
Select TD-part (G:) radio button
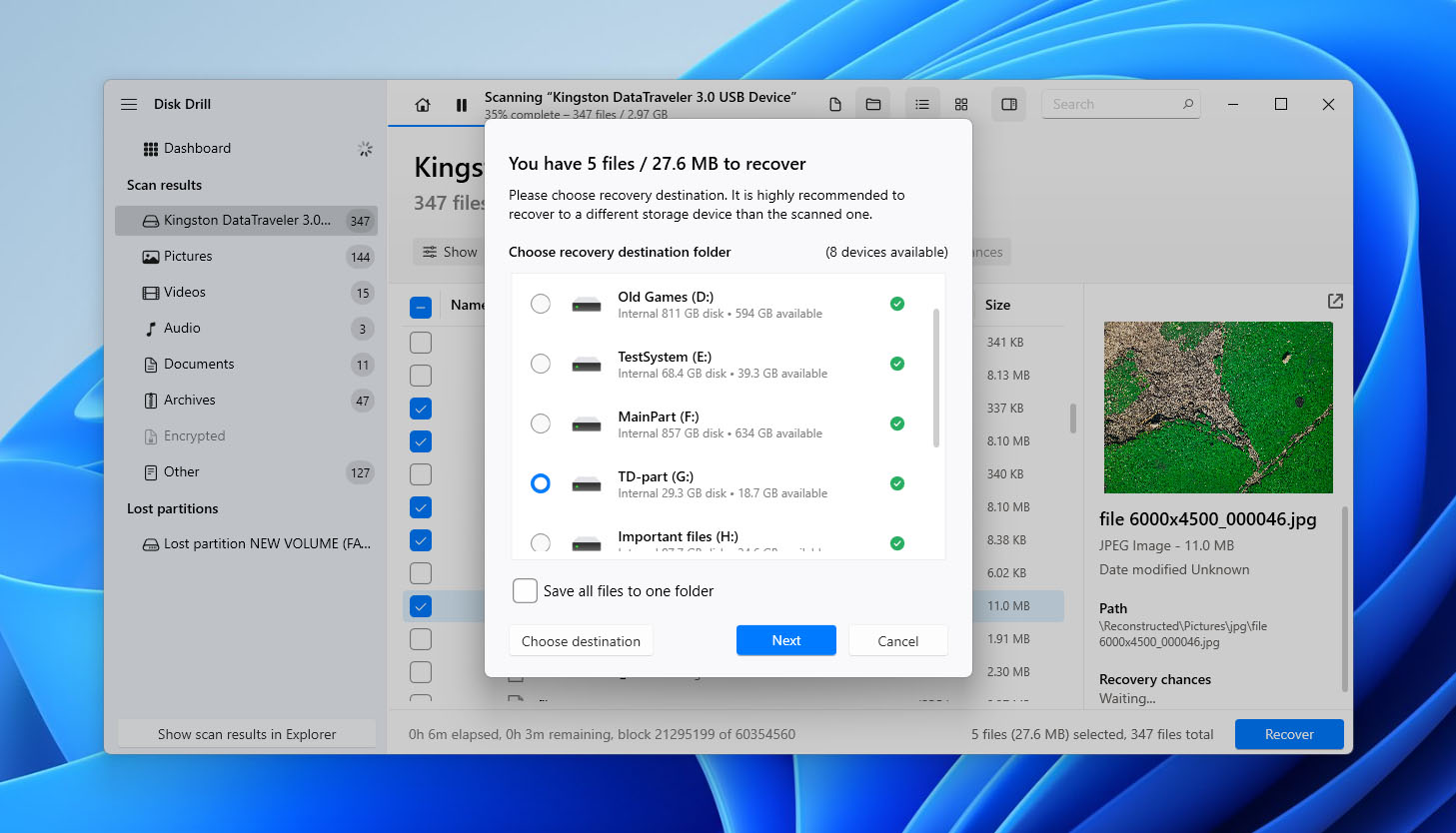click(541, 483)
